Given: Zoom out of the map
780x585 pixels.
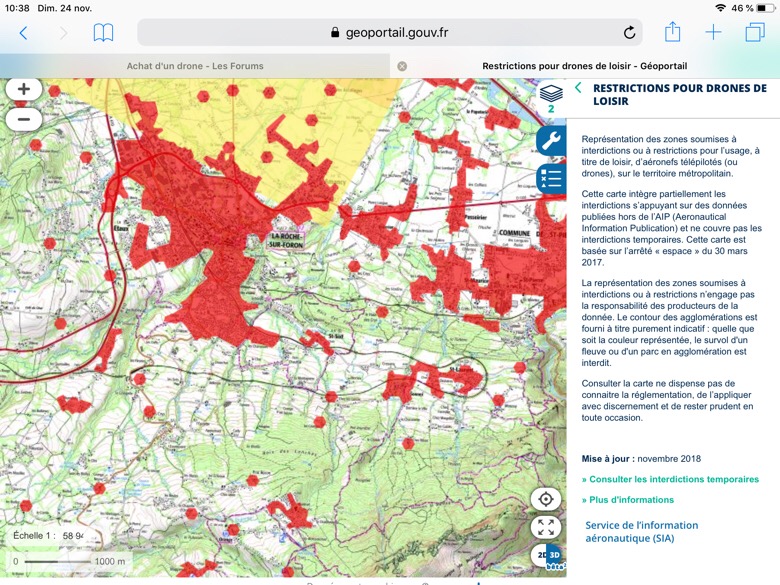Looking at the screenshot, I should (24, 118).
